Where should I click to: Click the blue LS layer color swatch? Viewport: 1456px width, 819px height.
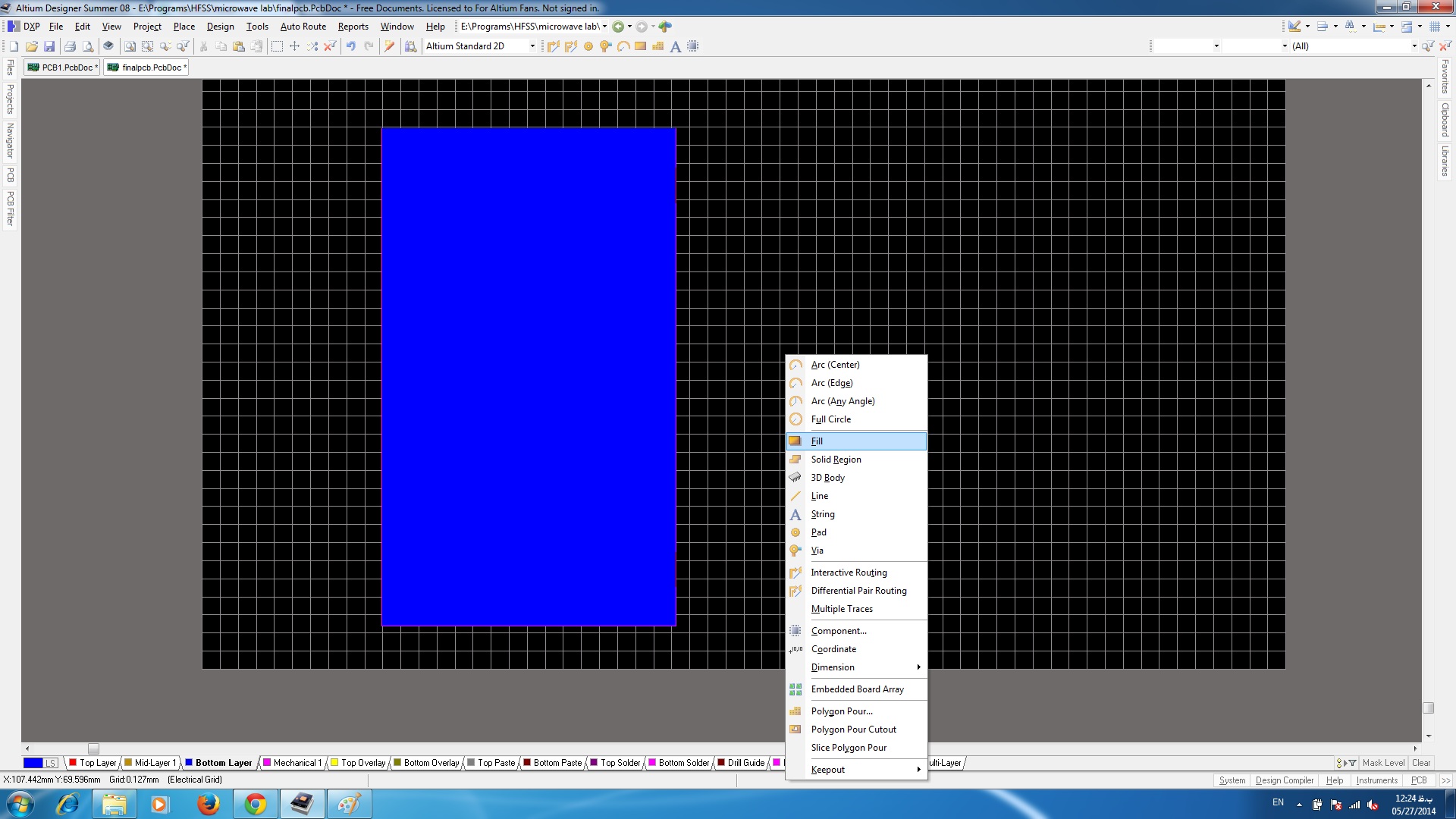point(33,763)
